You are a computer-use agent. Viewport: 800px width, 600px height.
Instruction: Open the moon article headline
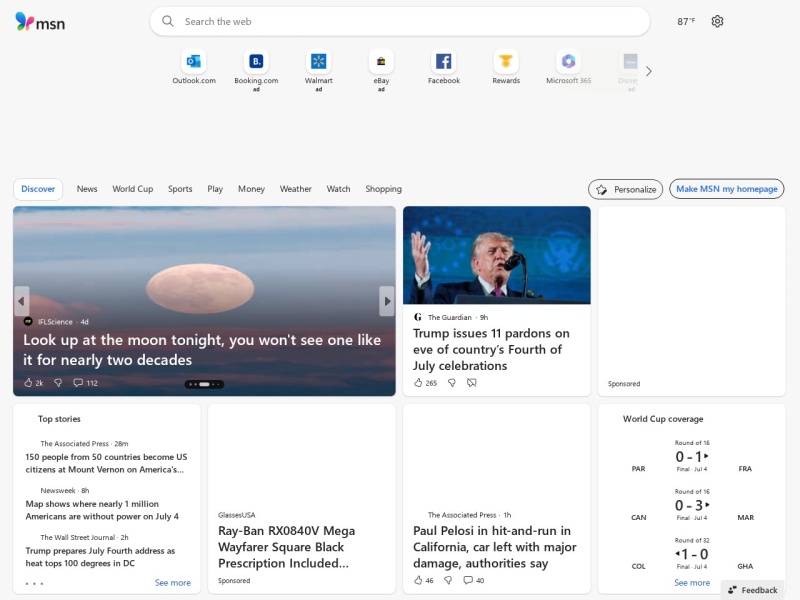pyautogui.click(x=202, y=350)
